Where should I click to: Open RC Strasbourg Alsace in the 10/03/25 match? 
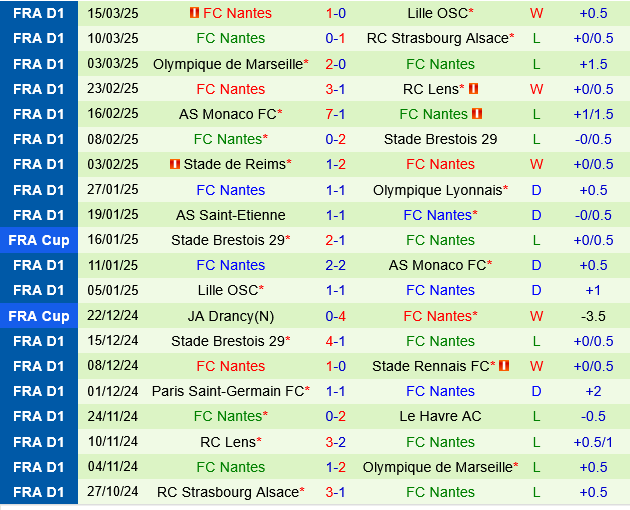click(x=437, y=38)
